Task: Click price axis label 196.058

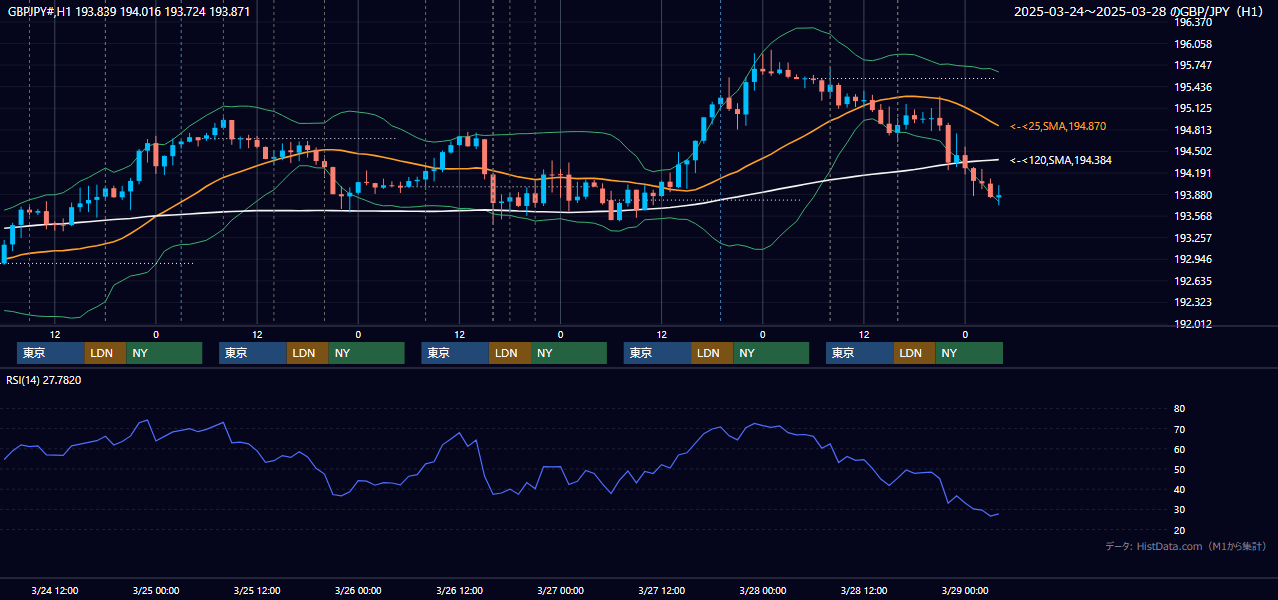Action: point(1193,44)
